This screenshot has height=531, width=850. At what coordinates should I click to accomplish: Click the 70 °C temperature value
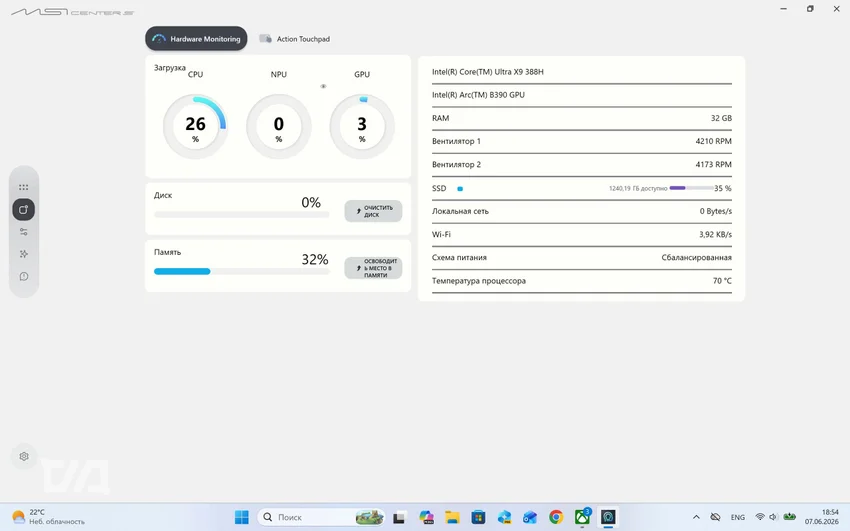point(722,281)
